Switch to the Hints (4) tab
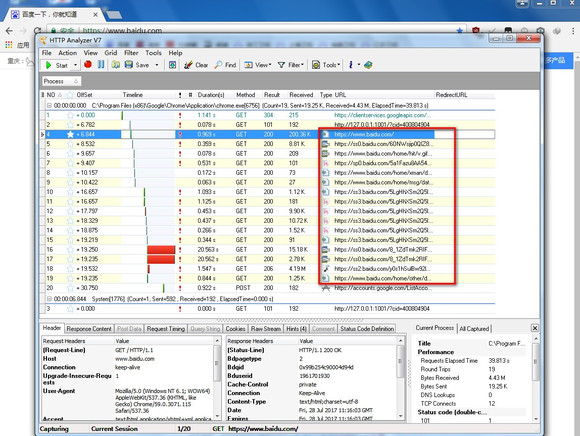580x436 pixels. (x=296, y=329)
